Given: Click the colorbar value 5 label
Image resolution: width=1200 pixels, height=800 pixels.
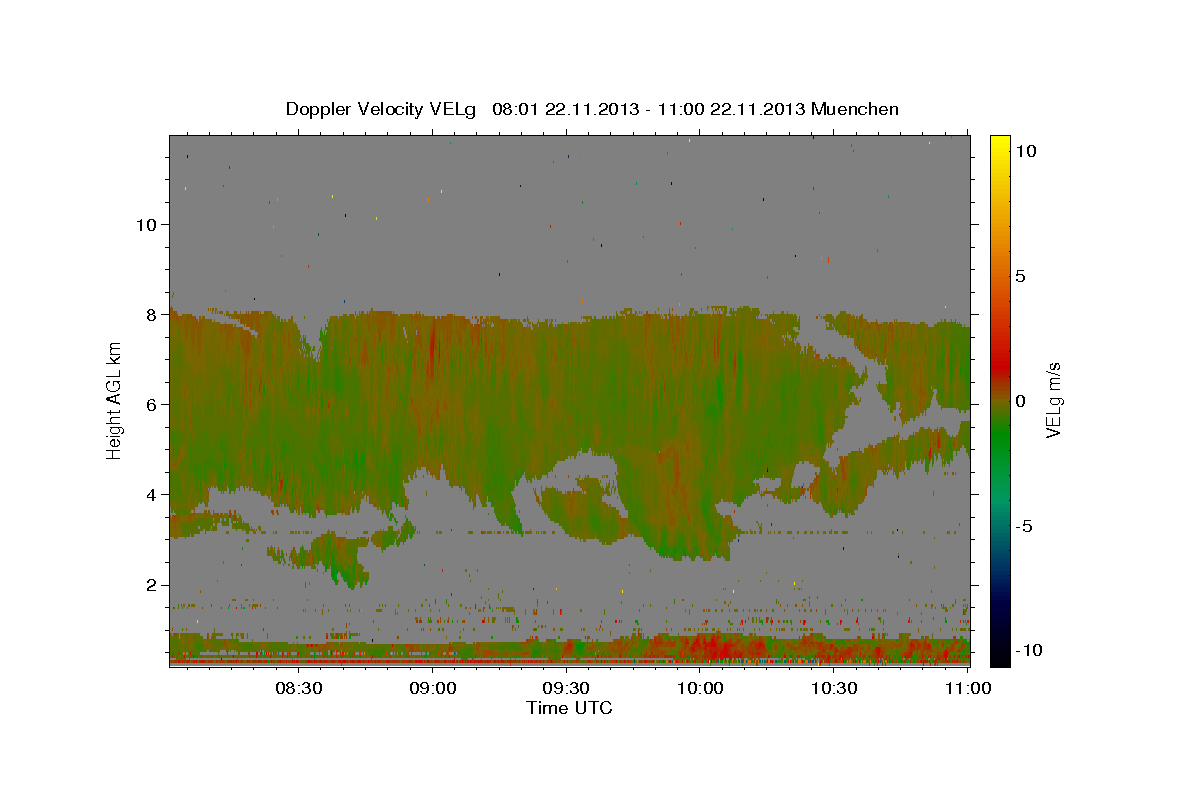Looking at the screenshot, I should pos(1020,276).
